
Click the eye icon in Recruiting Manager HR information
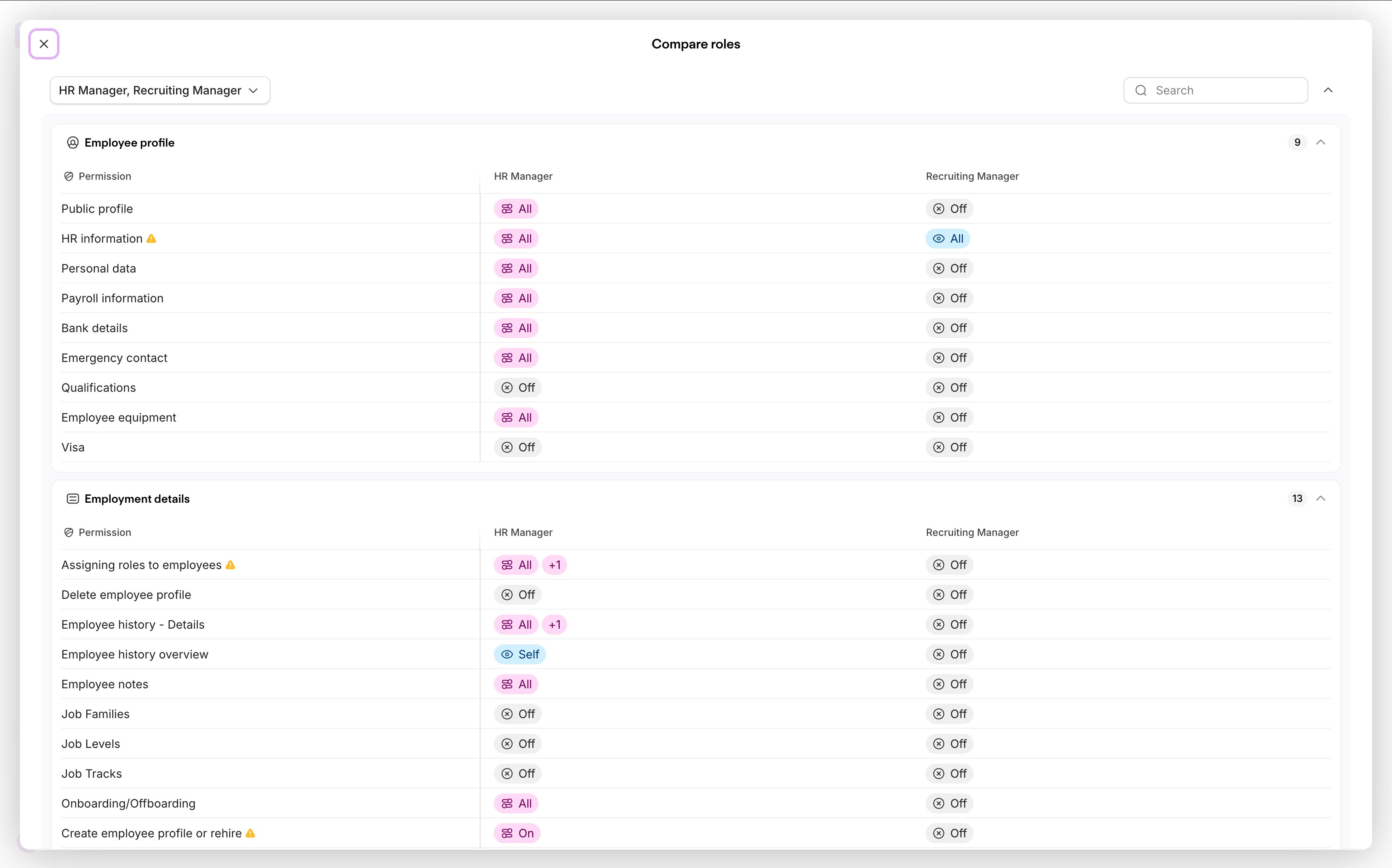coord(938,239)
